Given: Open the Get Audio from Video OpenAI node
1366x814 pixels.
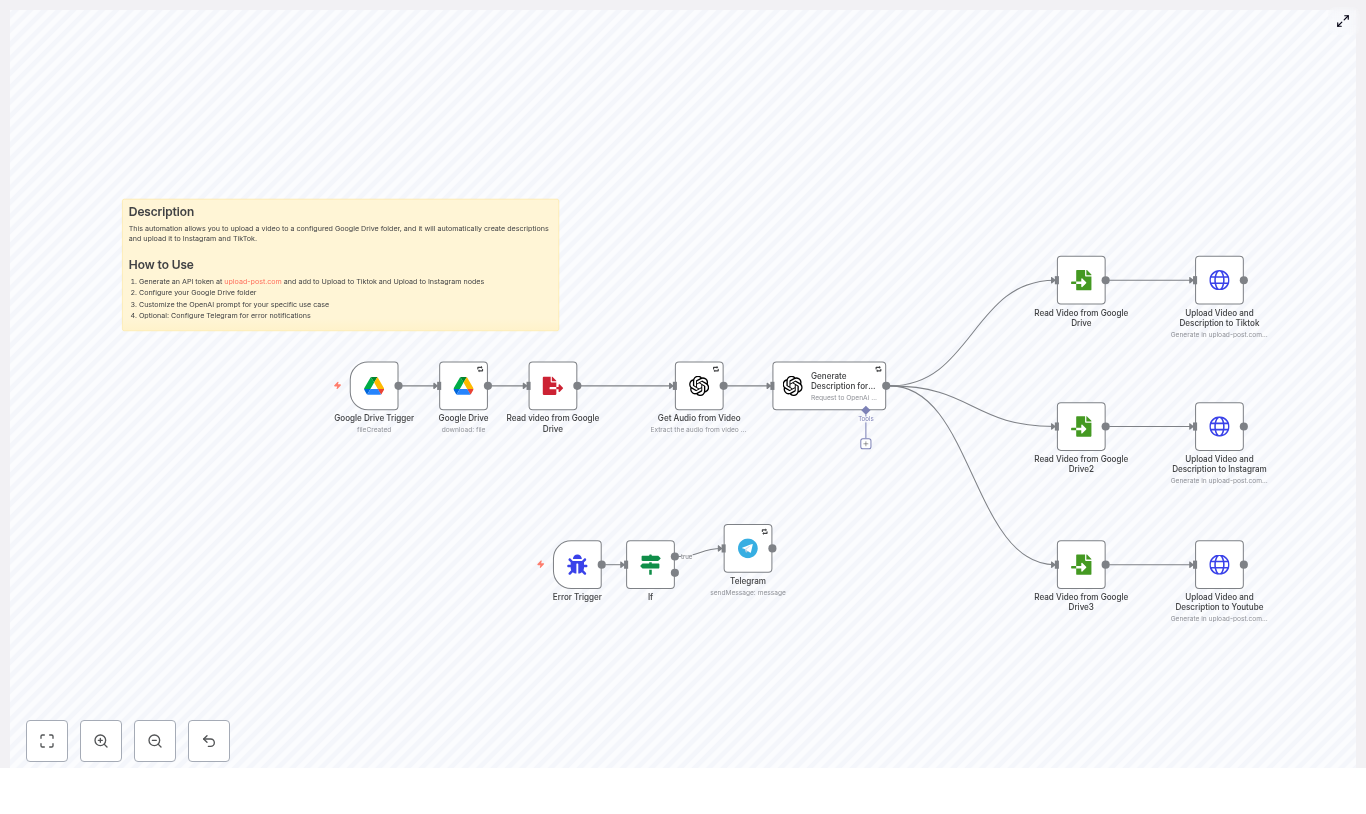Looking at the screenshot, I should point(699,385).
